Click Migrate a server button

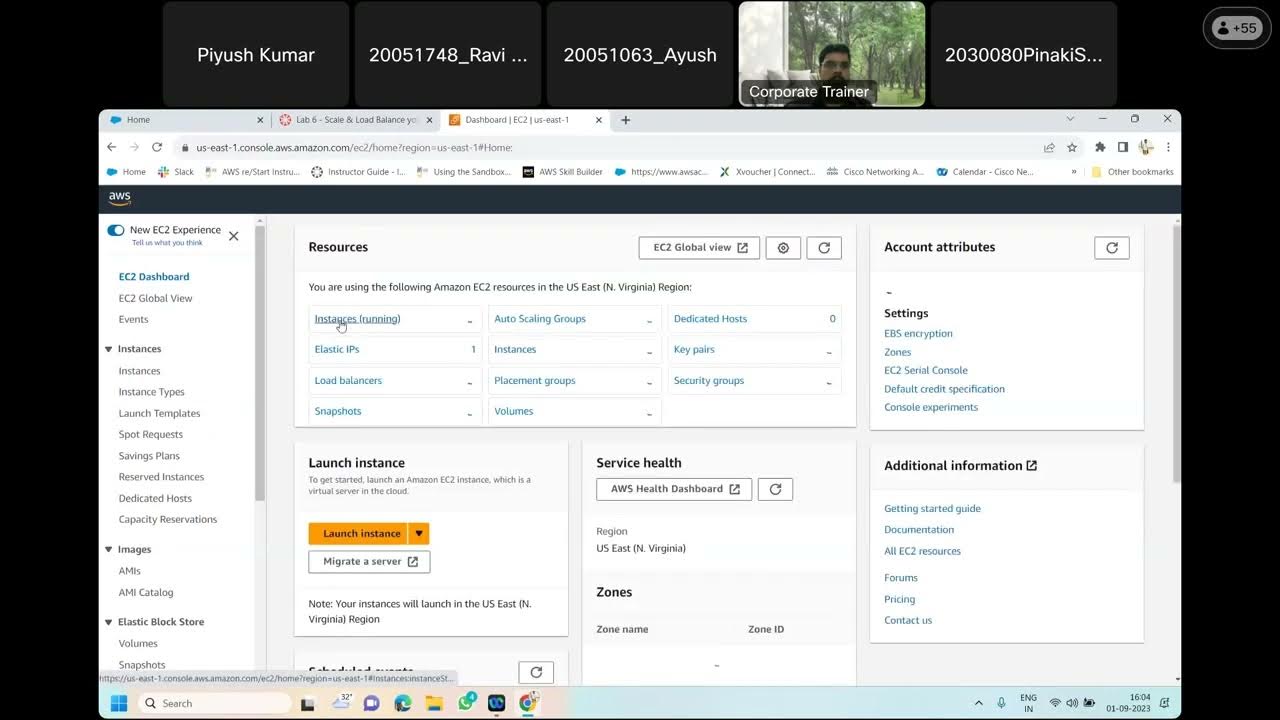point(370,562)
